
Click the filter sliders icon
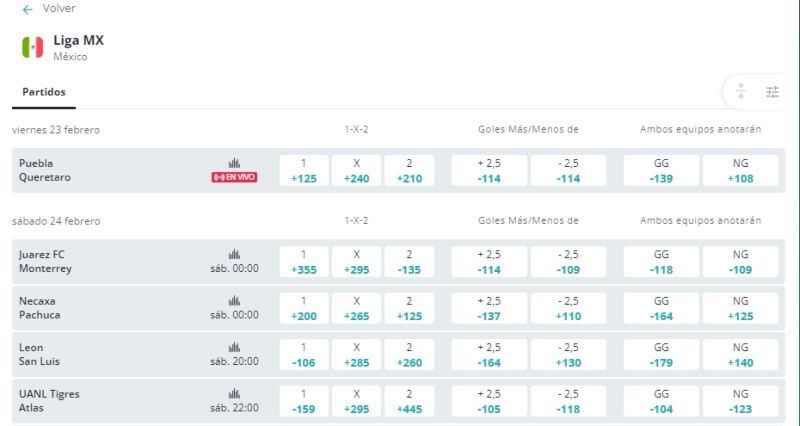click(772, 92)
